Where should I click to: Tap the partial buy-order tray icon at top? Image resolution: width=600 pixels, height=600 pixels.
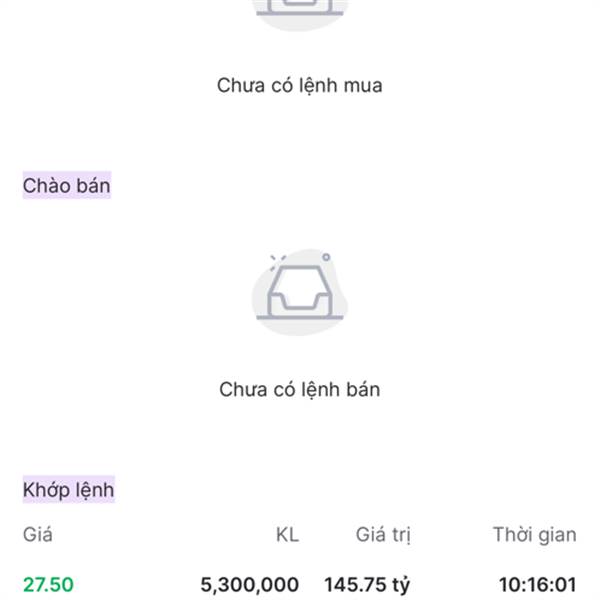coord(299,8)
